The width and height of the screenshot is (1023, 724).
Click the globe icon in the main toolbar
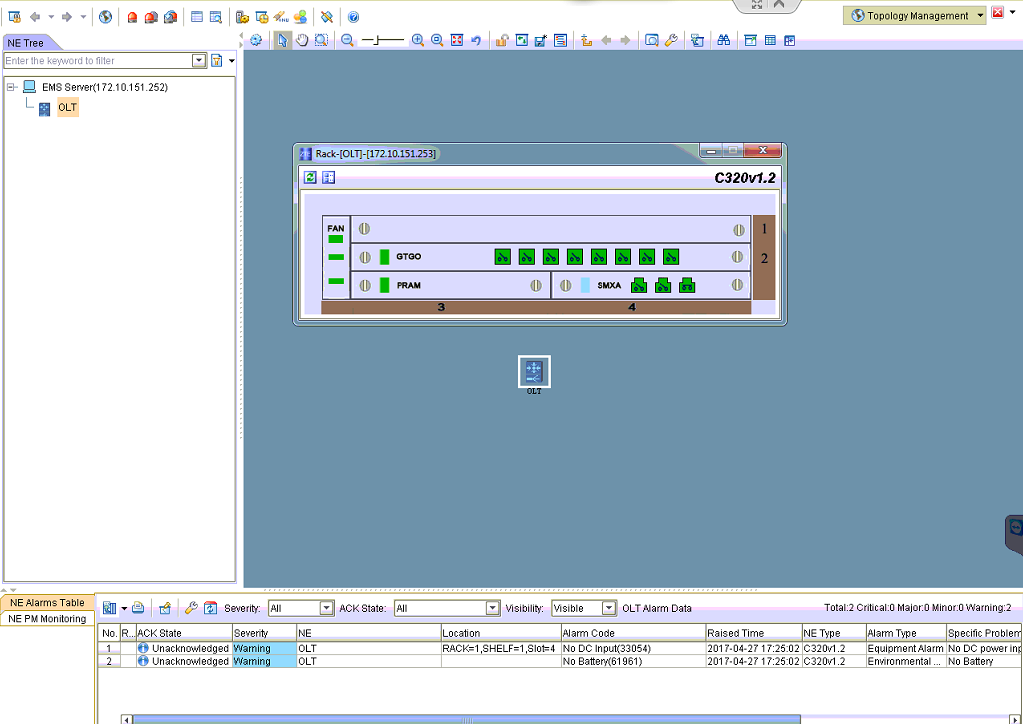coord(106,17)
